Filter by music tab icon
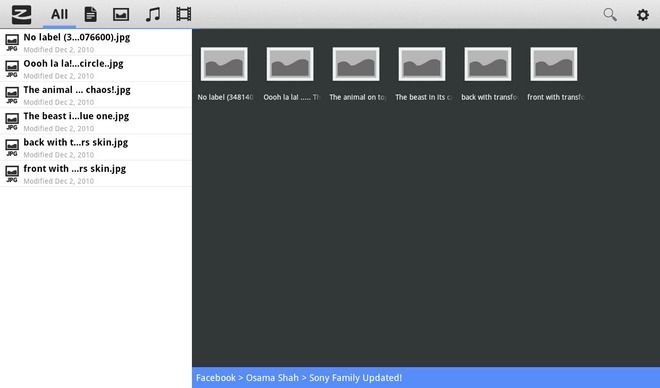The image size is (660, 388). coord(152,14)
